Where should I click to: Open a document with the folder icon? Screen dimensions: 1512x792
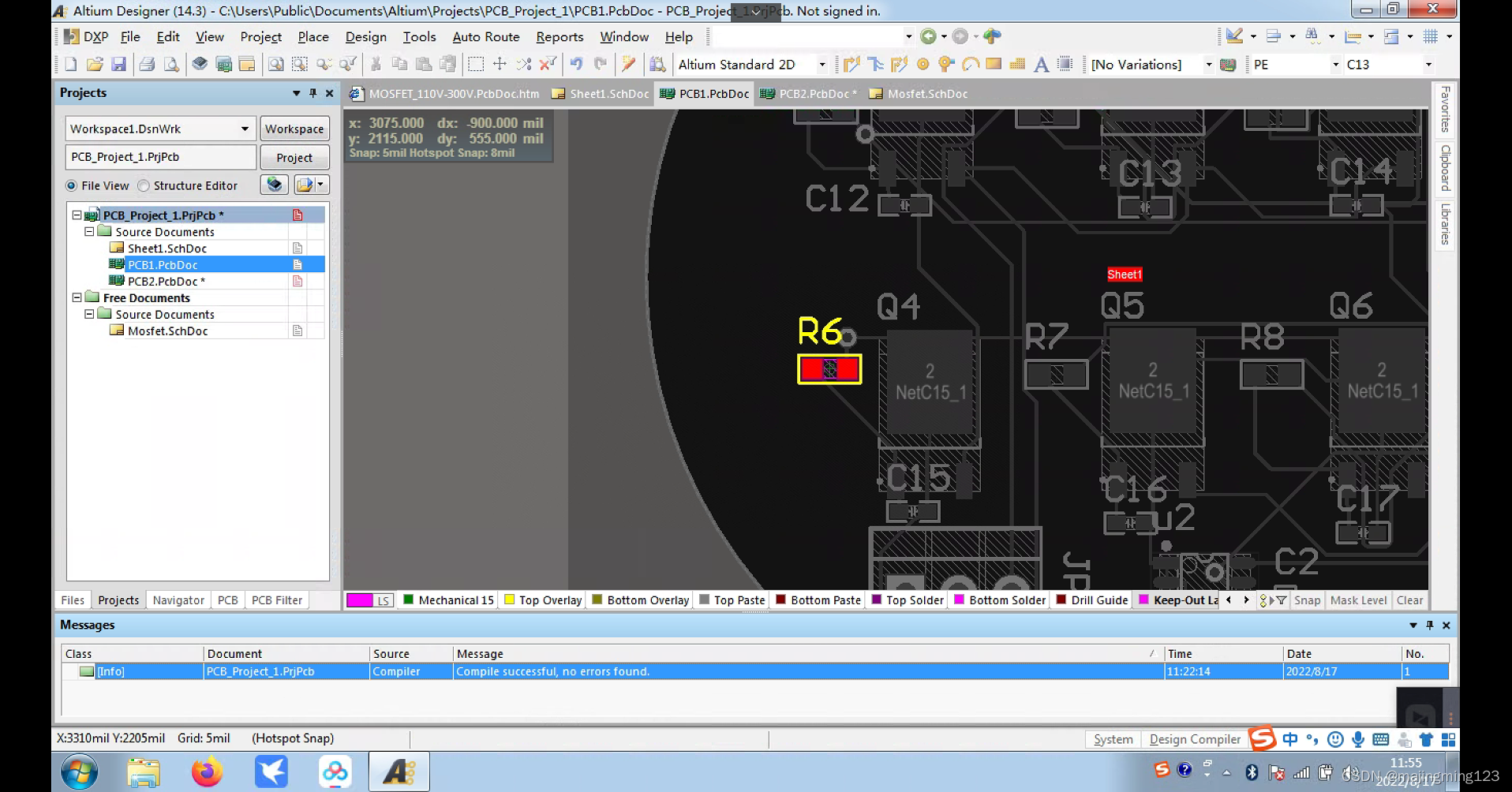(x=95, y=65)
